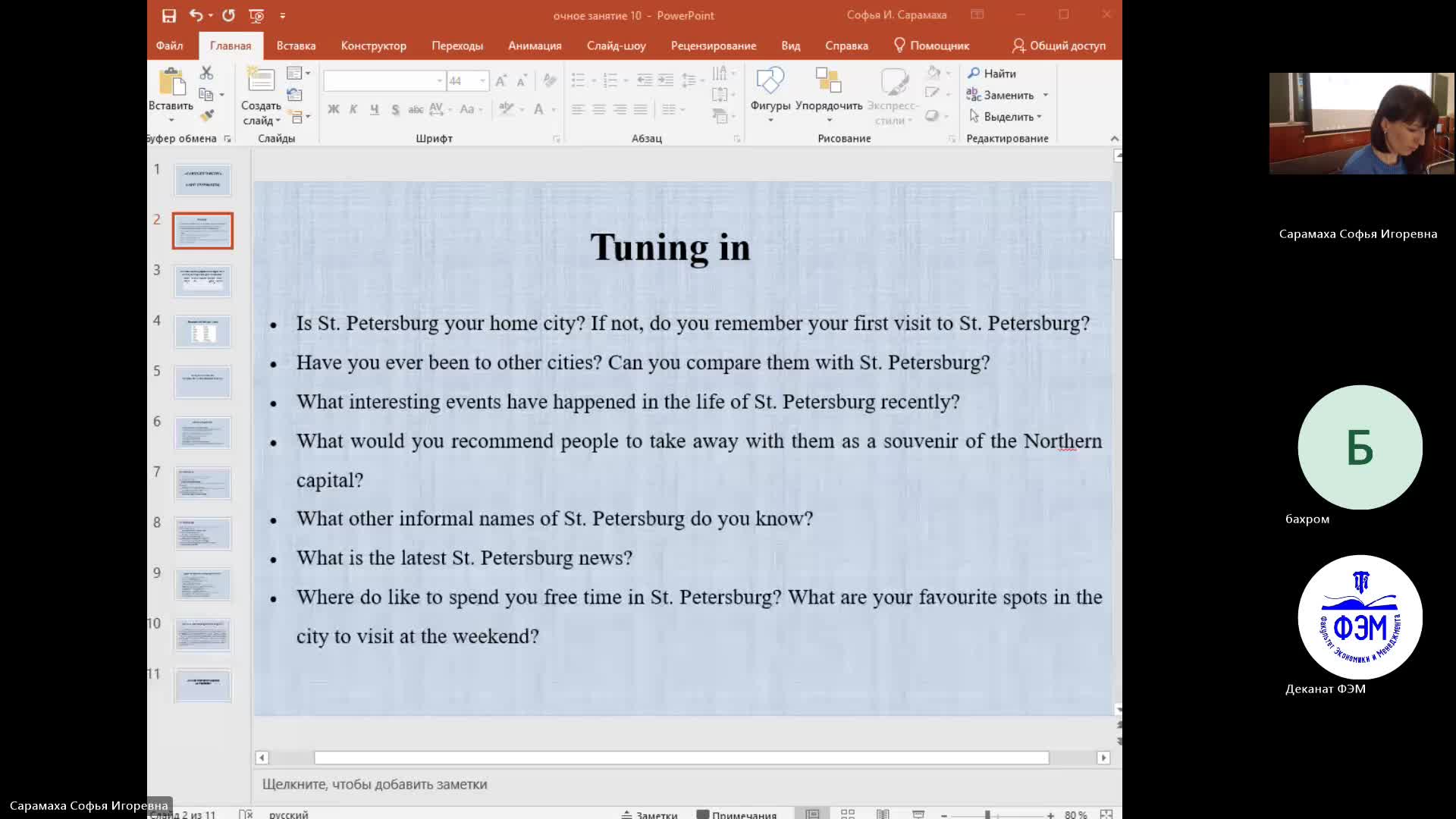The image size is (1456, 819).
Task: Click the Decrease list level icon
Action: tap(645, 80)
